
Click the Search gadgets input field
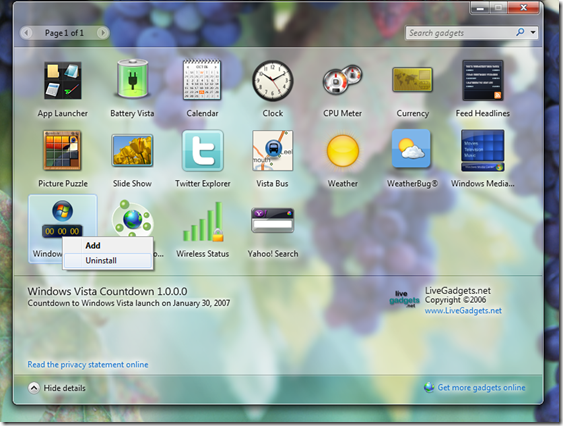coord(461,33)
